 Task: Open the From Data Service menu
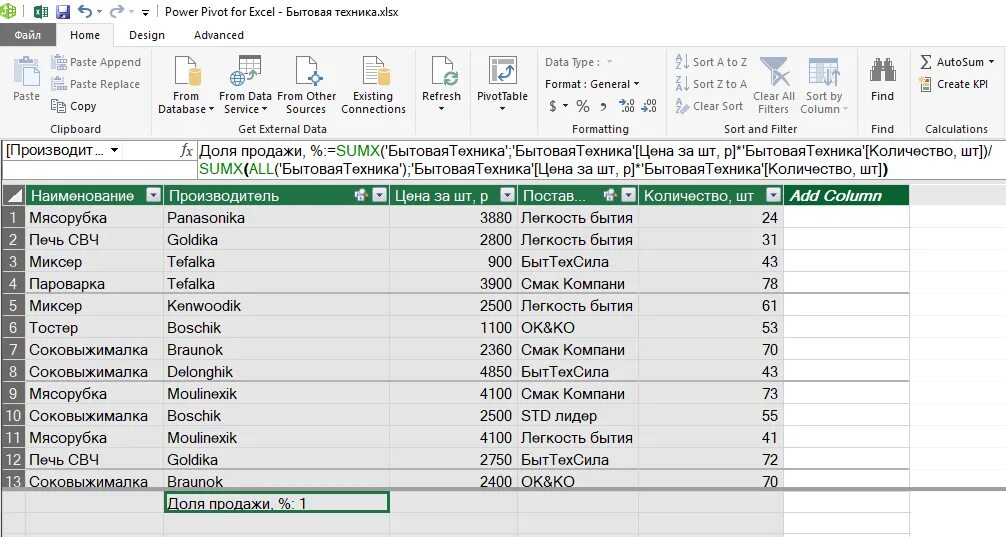click(245, 85)
